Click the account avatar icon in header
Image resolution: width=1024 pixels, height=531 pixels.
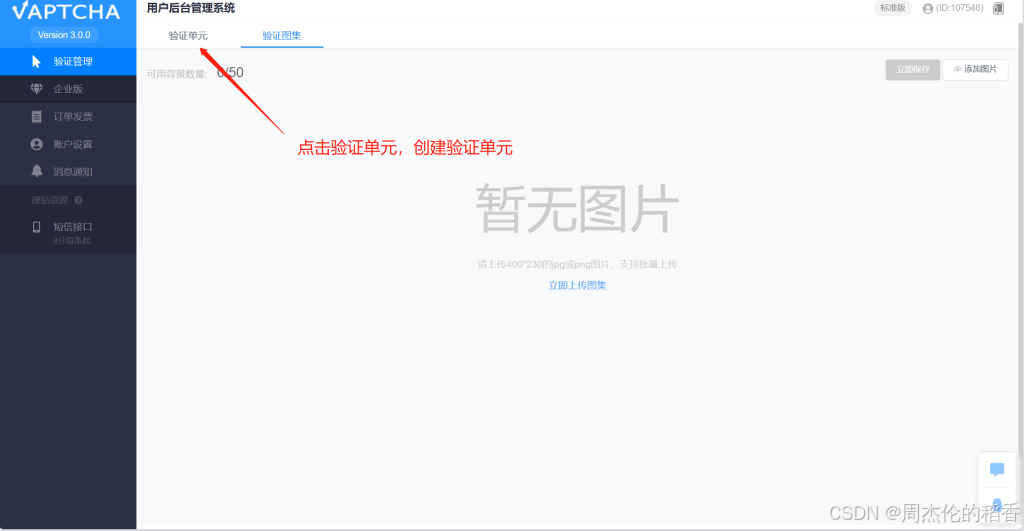tap(928, 9)
